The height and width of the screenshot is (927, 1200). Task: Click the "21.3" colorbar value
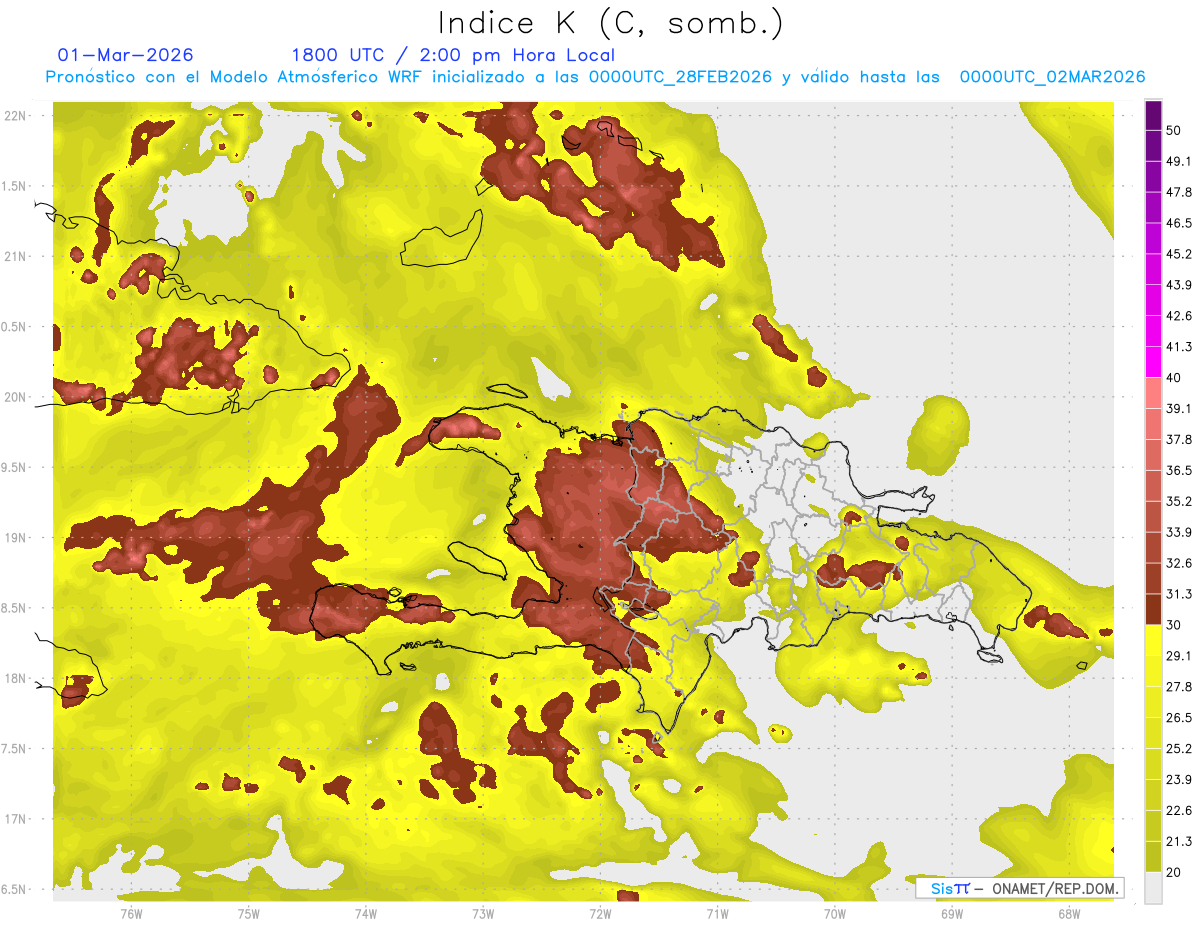tap(1179, 841)
